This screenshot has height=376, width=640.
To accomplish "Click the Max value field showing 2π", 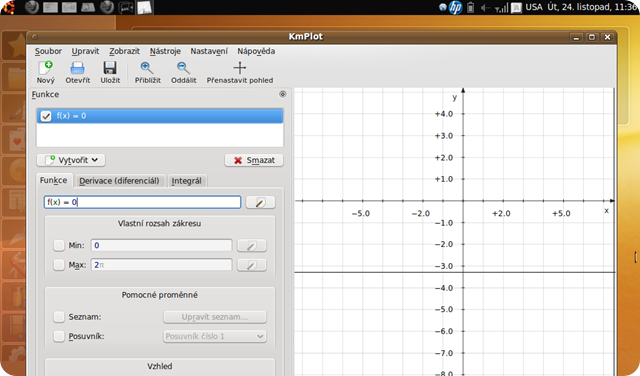I will [161, 265].
